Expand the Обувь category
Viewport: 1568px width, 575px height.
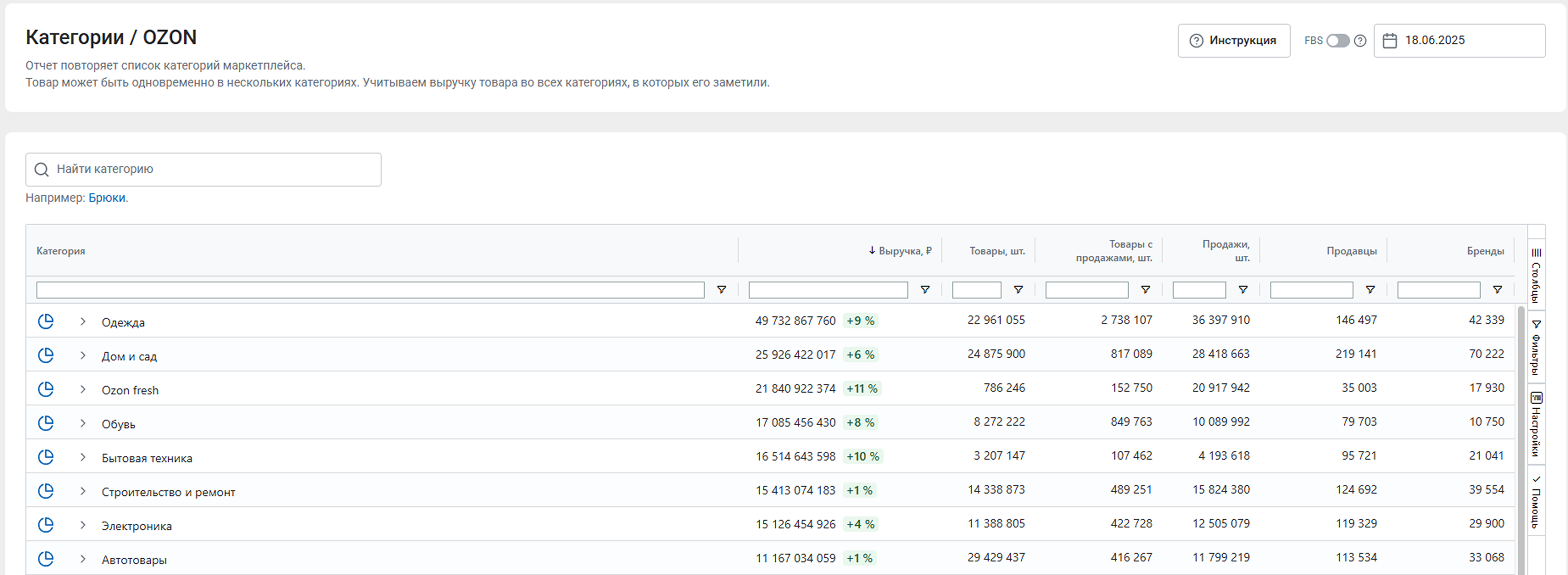[83, 424]
